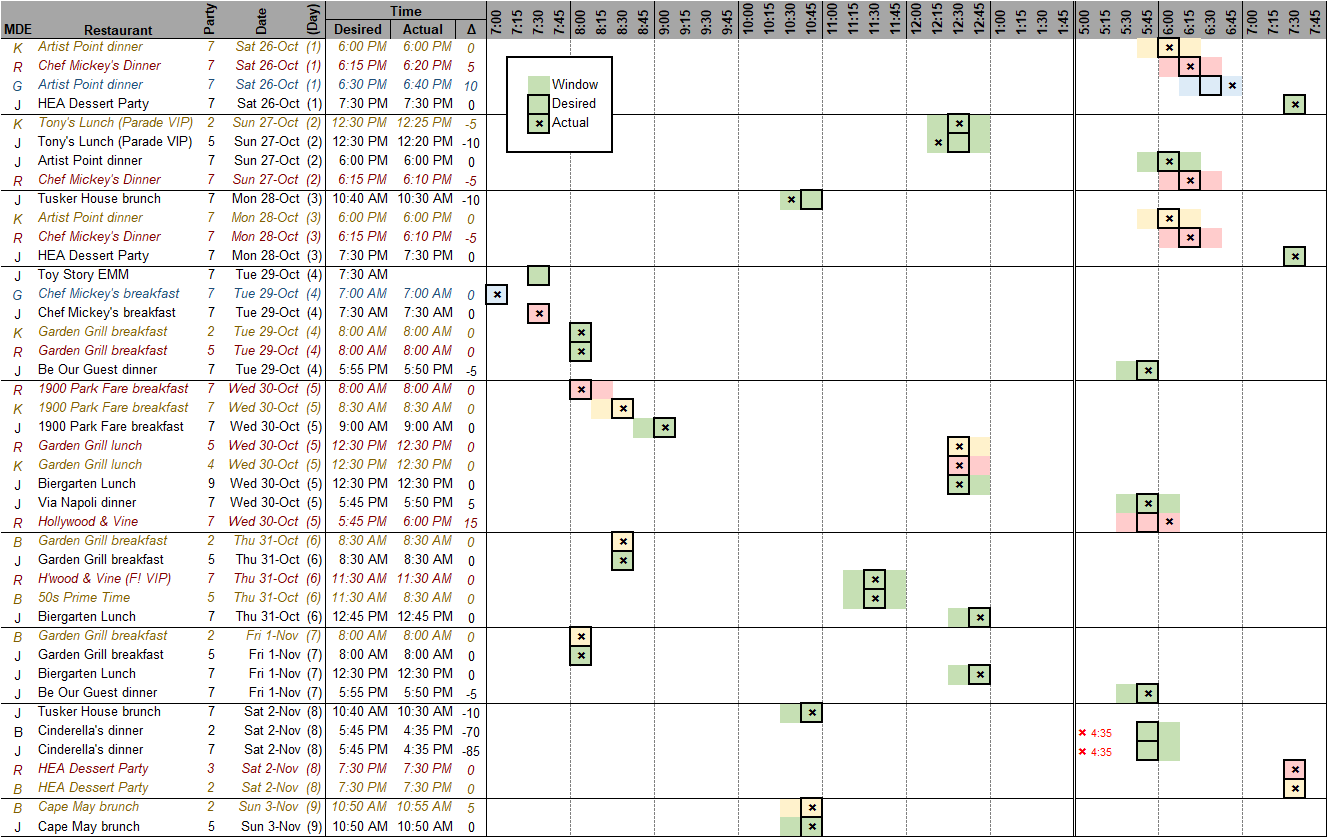Select the 12:25 PM actual time cell
1327x837 pixels.
424,123
